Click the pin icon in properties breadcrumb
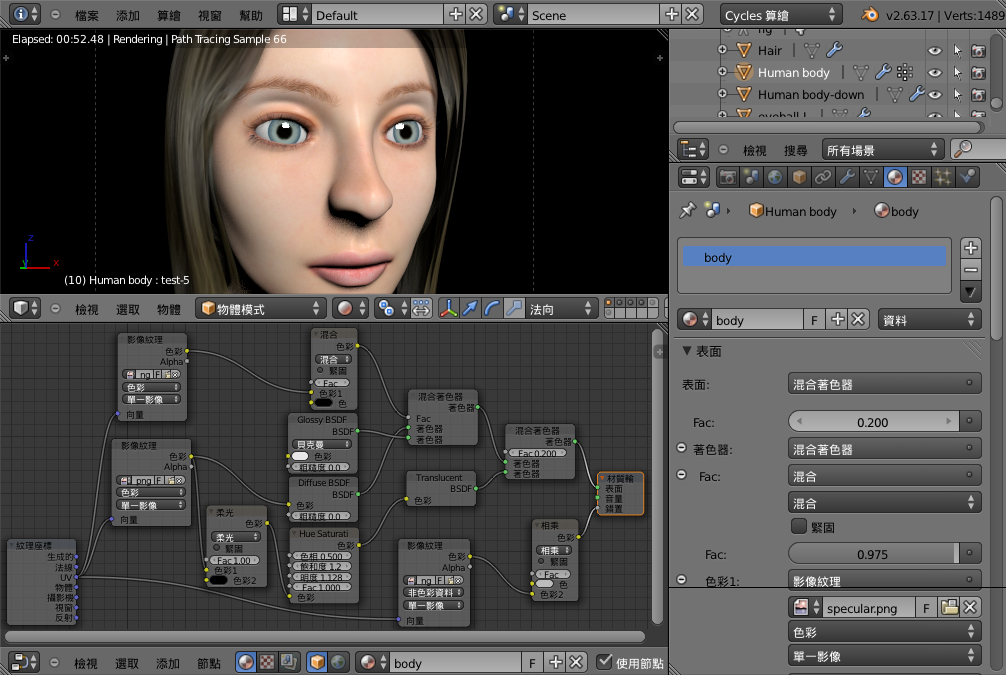1006x675 pixels. pos(688,210)
